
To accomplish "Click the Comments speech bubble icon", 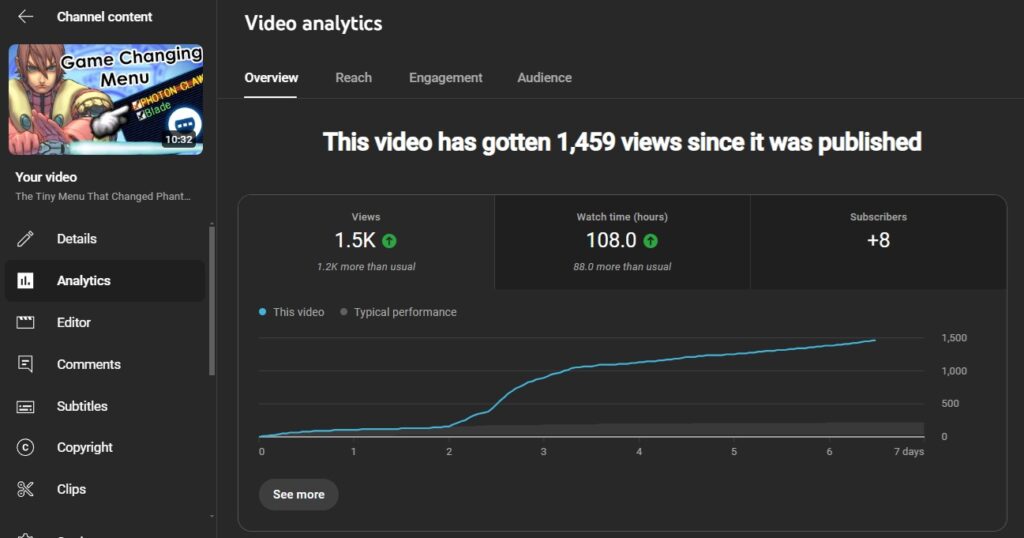I will [26, 365].
